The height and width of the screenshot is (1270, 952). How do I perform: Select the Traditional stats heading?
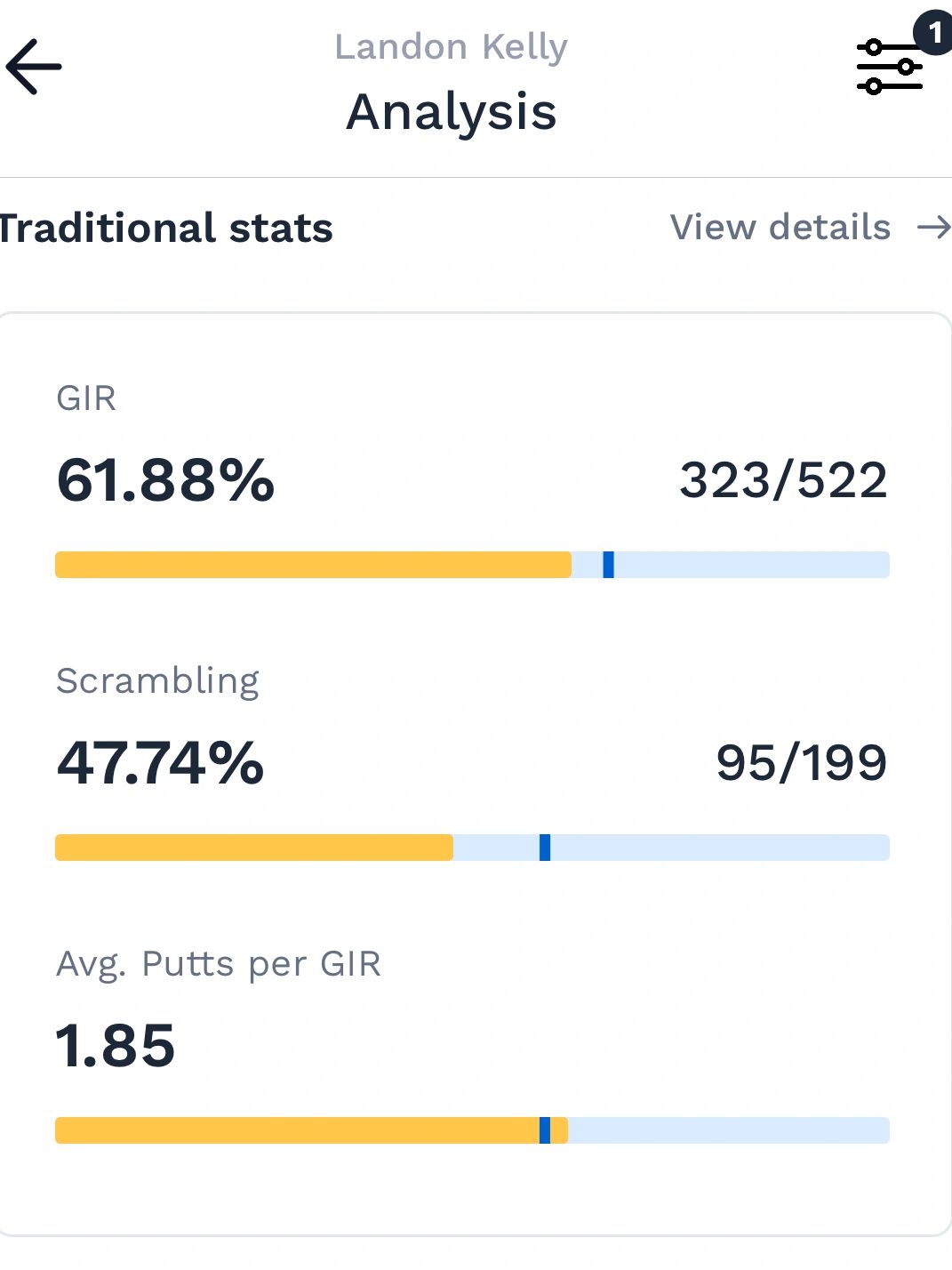166,229
